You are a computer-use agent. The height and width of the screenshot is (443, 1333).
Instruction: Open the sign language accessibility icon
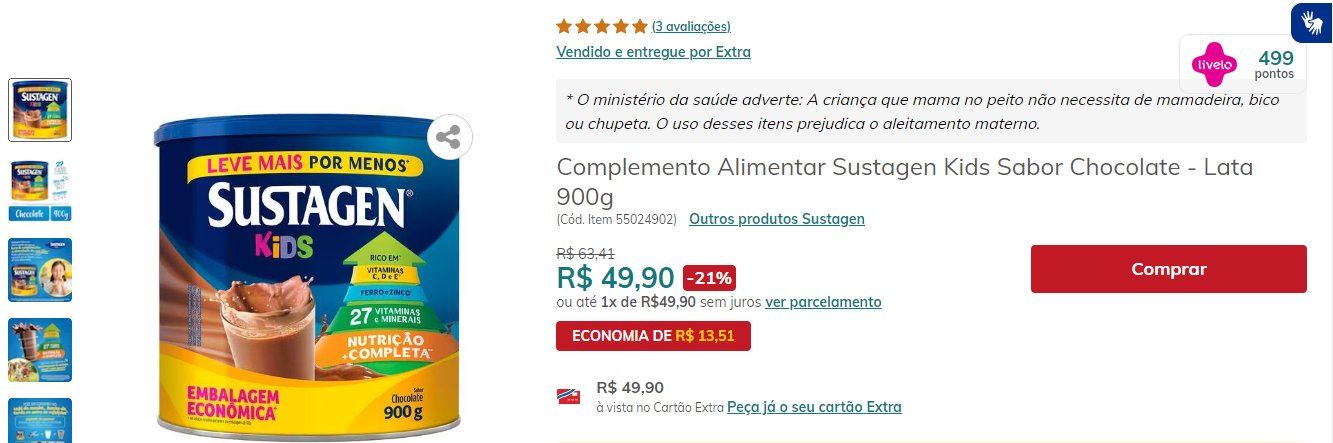(1312, 22)
